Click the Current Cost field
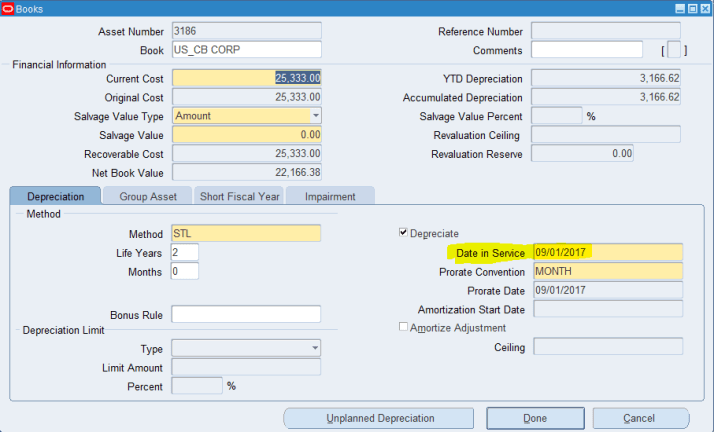The height and width of the screenshot is (432, 714). (247, 78)
